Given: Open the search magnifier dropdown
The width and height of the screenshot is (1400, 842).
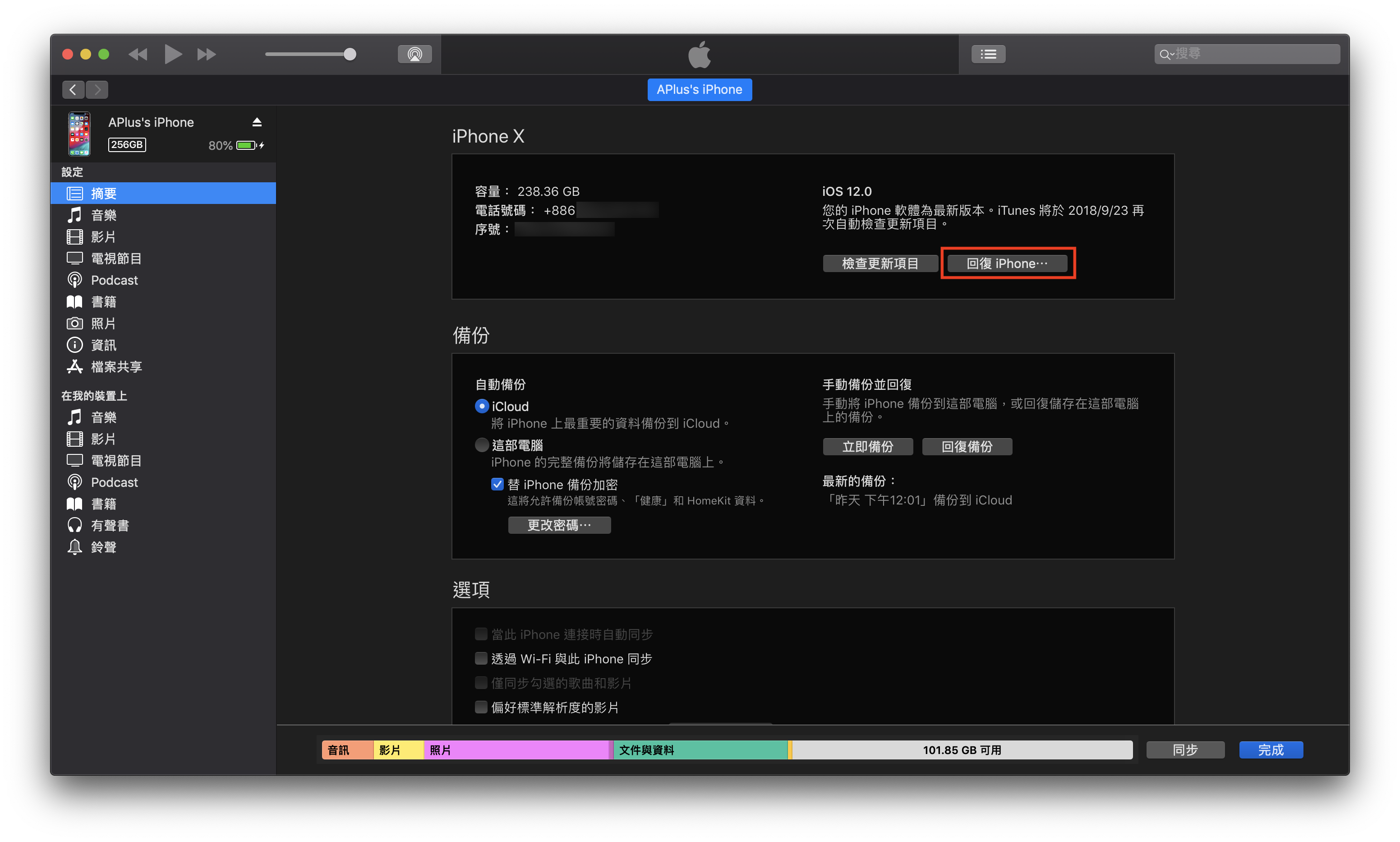Looking at the screenshot, I should click(1166, 55).
